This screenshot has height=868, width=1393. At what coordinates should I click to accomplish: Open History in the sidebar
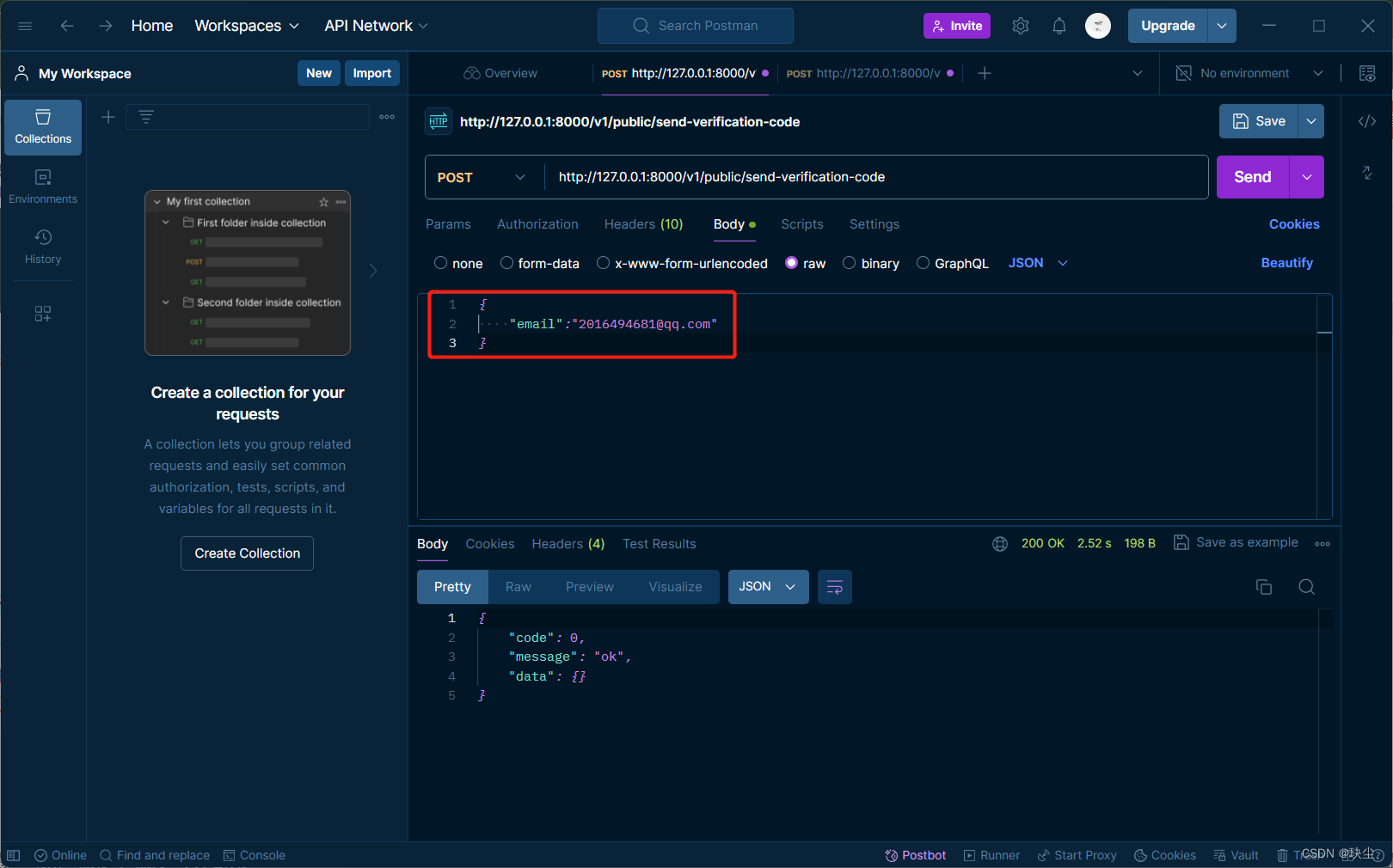(x=43, y=247)
